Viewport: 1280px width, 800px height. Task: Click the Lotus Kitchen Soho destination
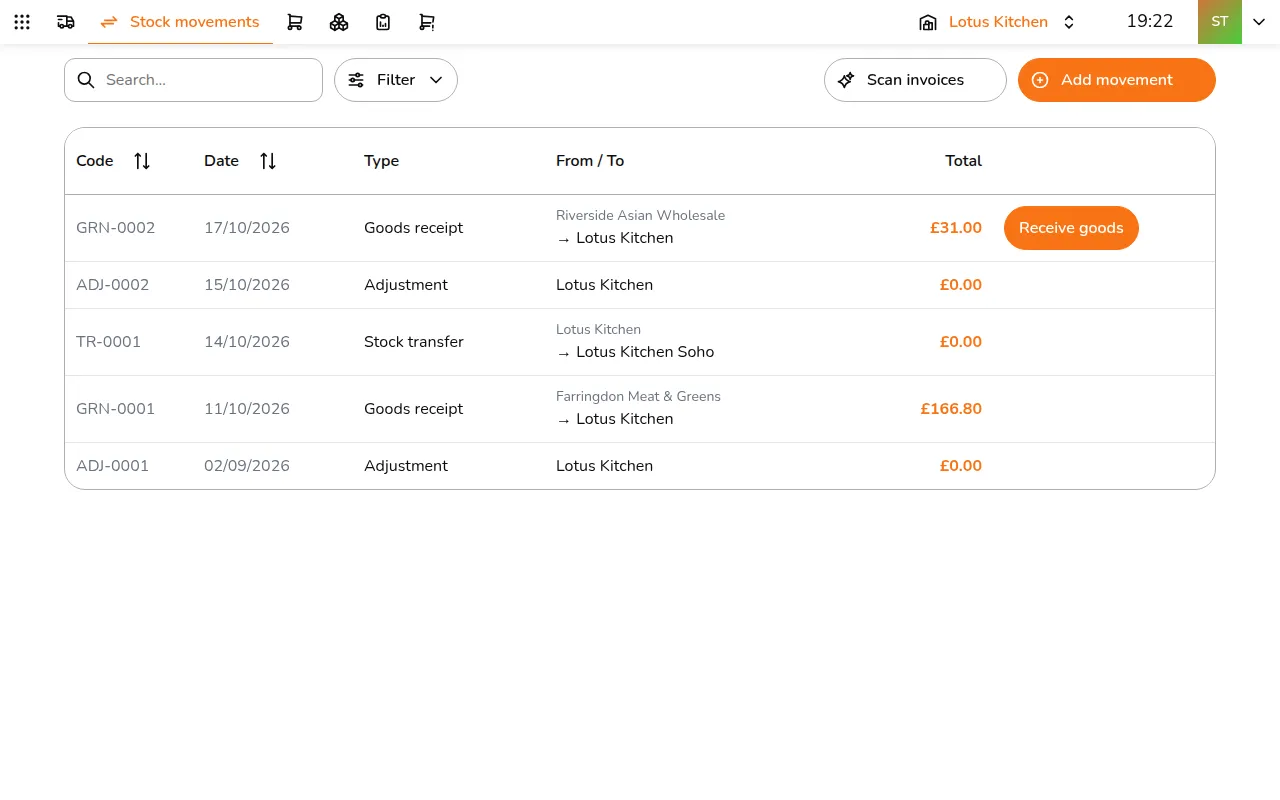[645, 352]
